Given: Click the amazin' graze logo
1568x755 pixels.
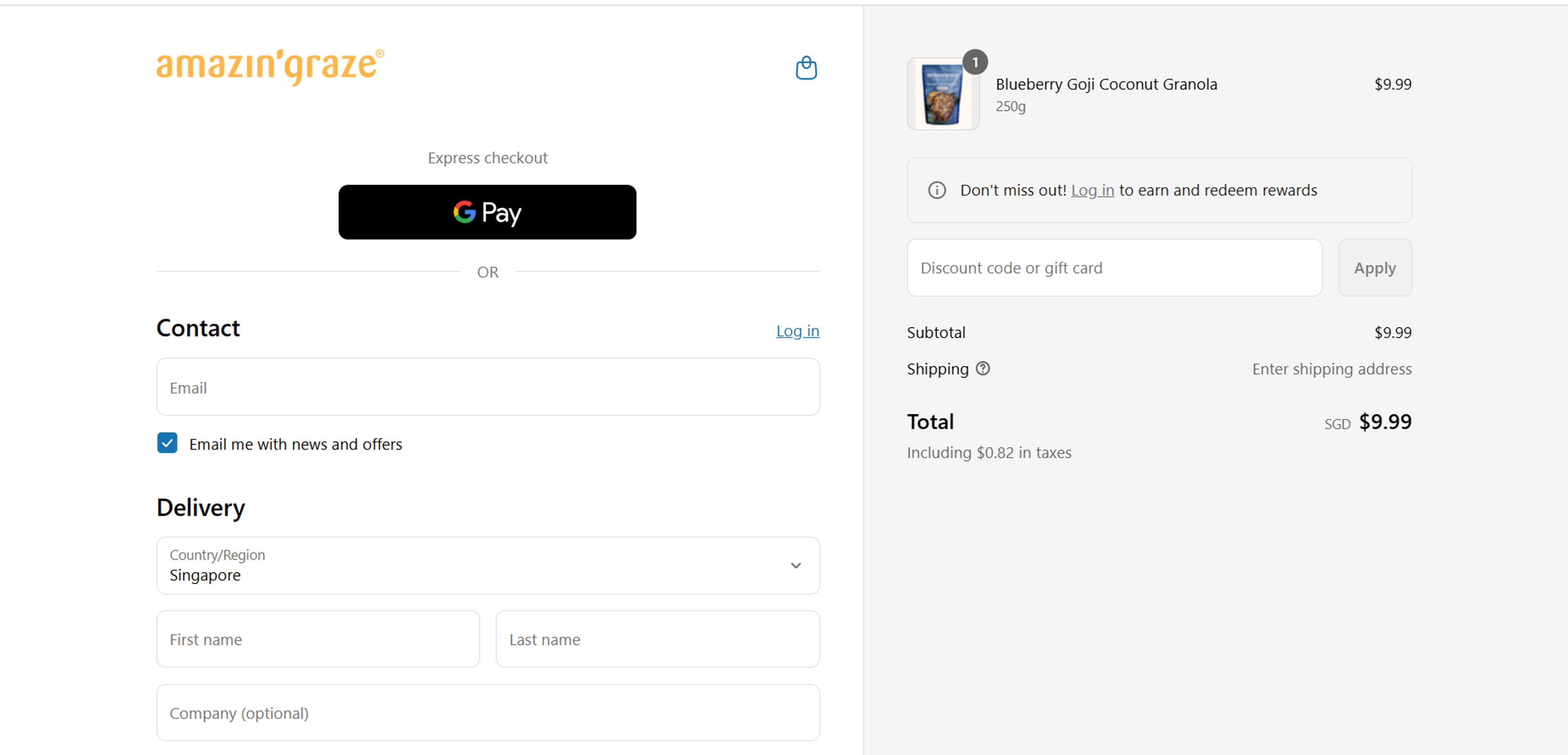Looking at the screenshot, I should tap(270, 67).
